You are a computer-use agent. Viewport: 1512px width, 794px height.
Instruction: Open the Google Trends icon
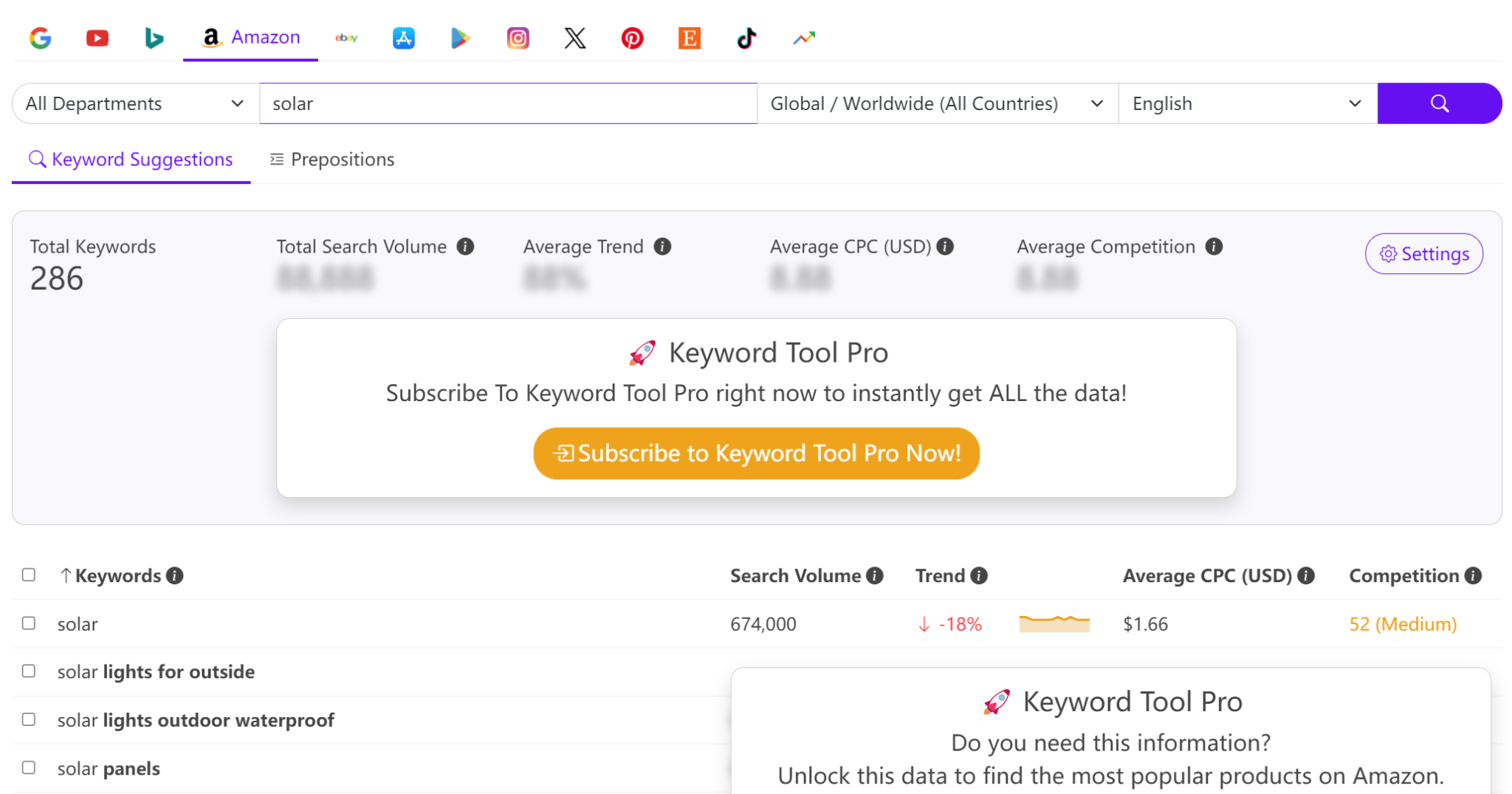tap(803, 38)
